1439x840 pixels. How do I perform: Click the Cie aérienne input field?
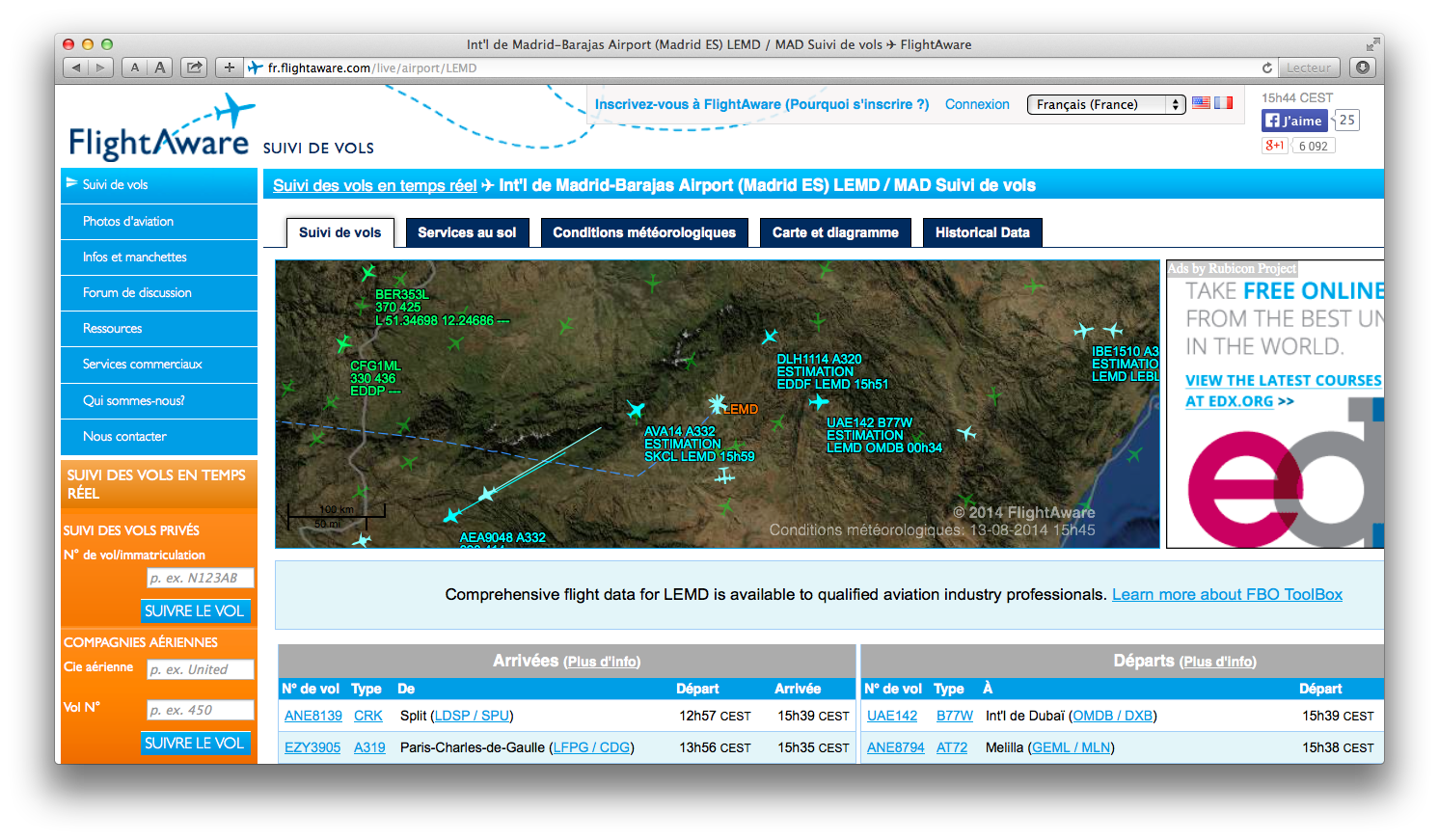[x=200, y=669]
